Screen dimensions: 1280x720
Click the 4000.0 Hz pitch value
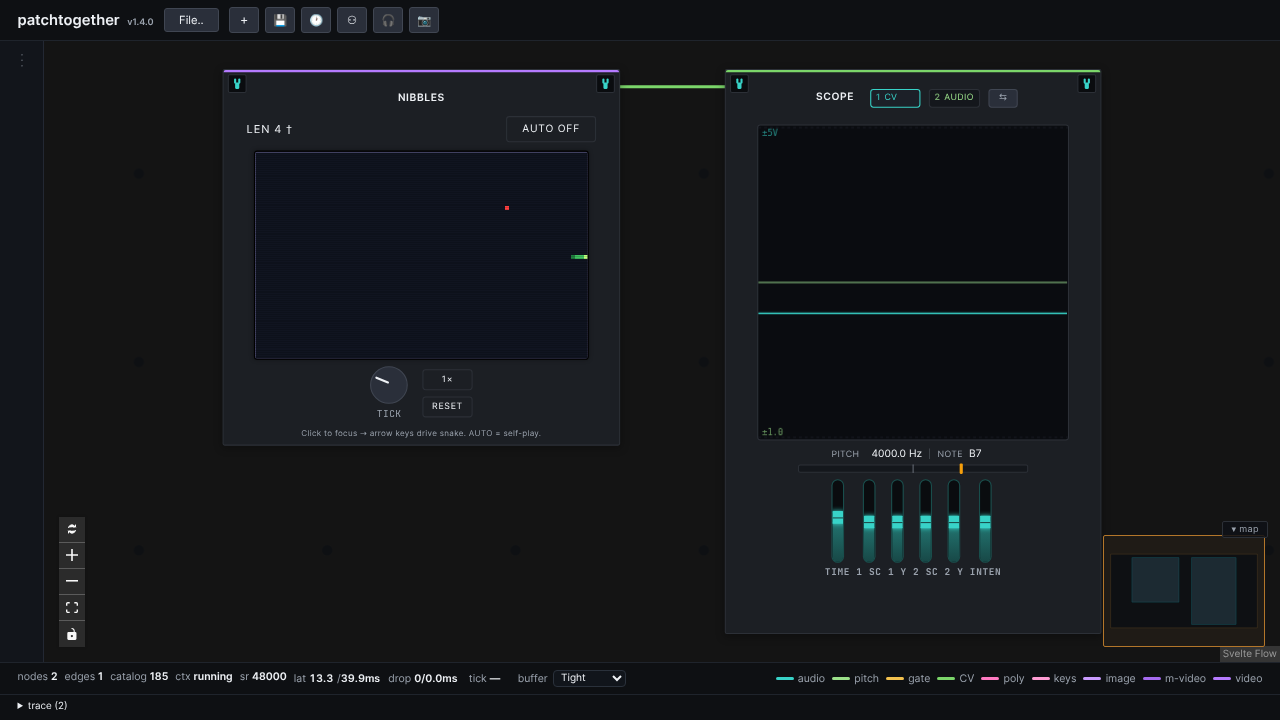click(896, 454)
